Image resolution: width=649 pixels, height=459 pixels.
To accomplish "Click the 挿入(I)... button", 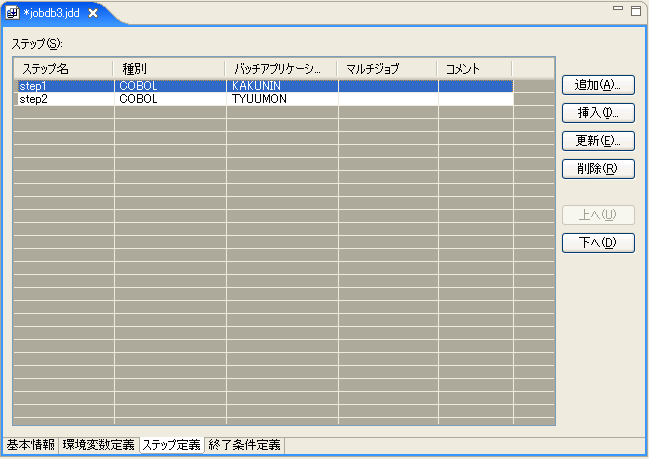I will tap(598, 113).
